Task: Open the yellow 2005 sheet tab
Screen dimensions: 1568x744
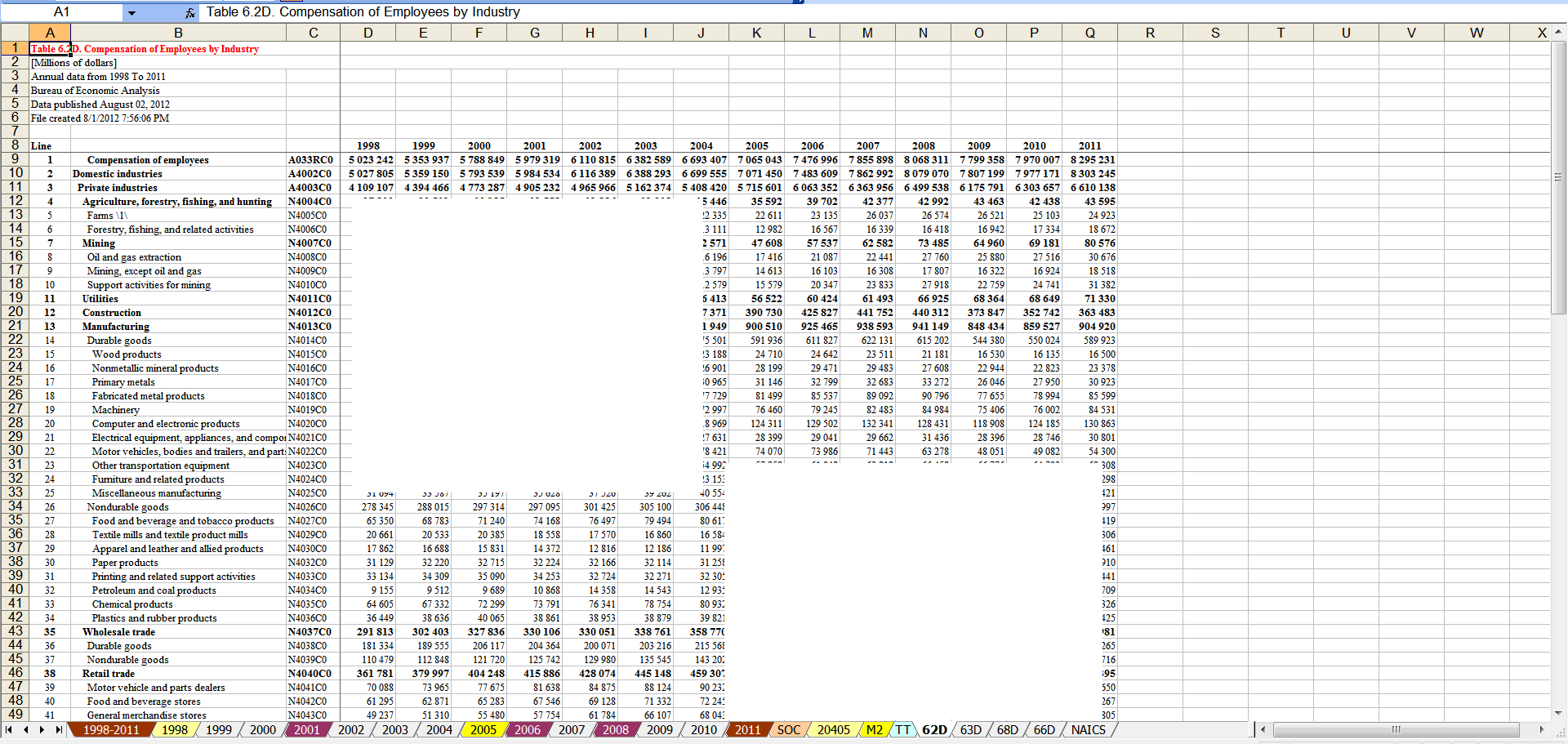Action: click(483, 729)
